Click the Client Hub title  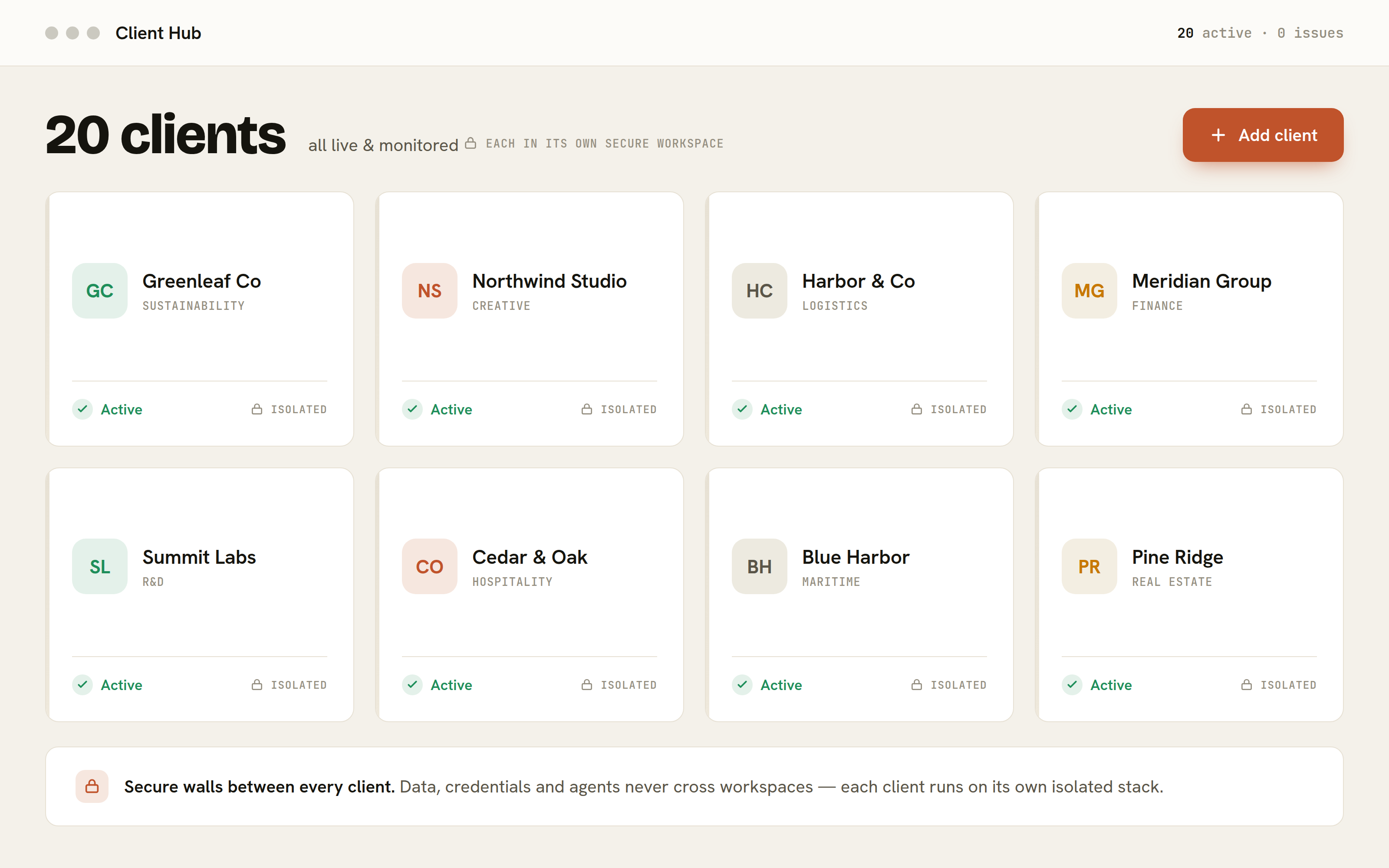tap(158, 33)
